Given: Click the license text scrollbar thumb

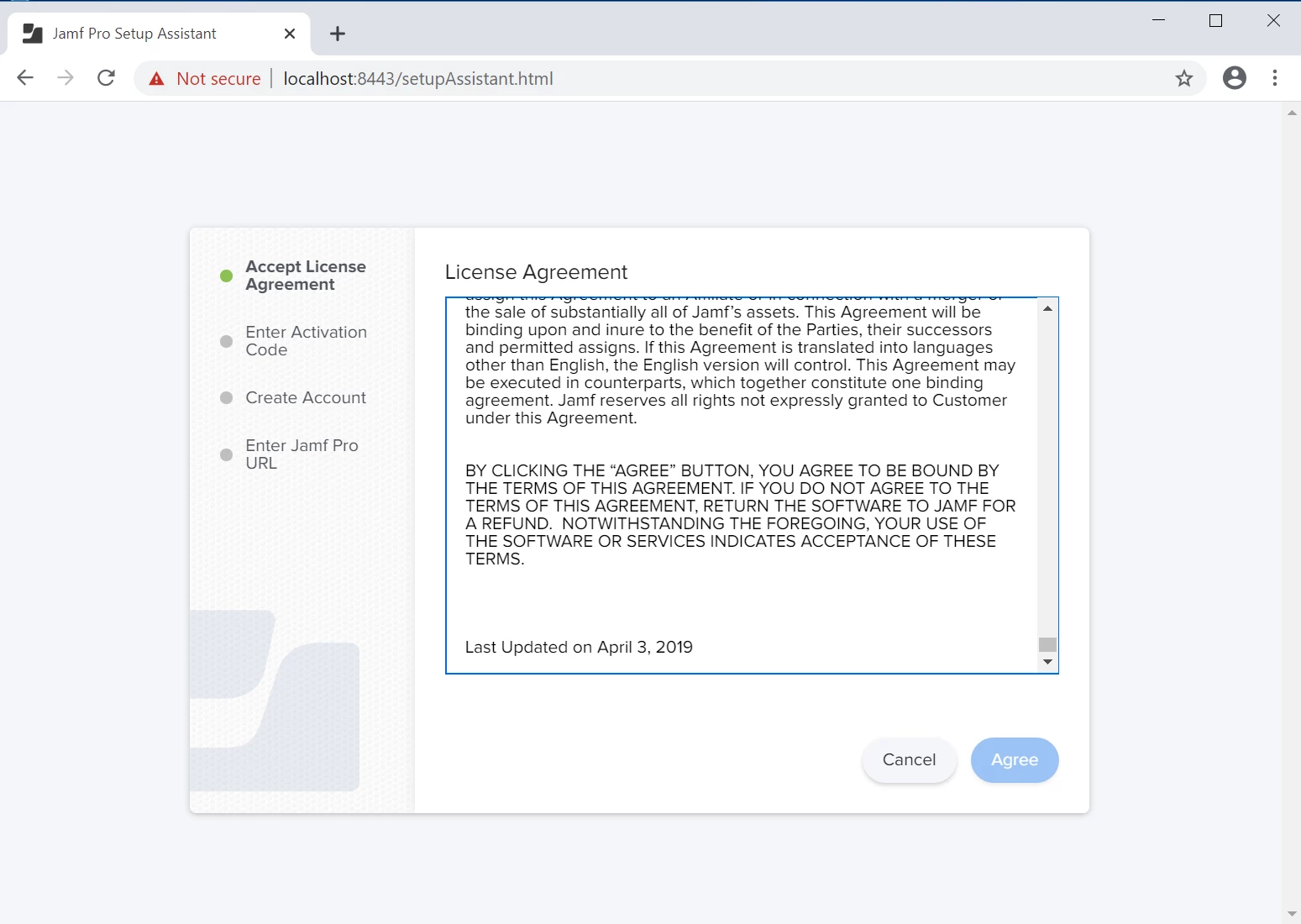Looking at the screenshot, I should point(1047,644).
